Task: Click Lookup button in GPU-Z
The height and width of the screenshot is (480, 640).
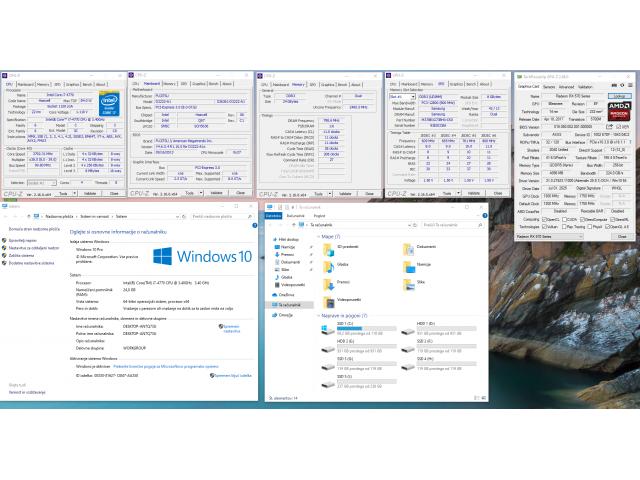Action: click(x=620, y=96)
